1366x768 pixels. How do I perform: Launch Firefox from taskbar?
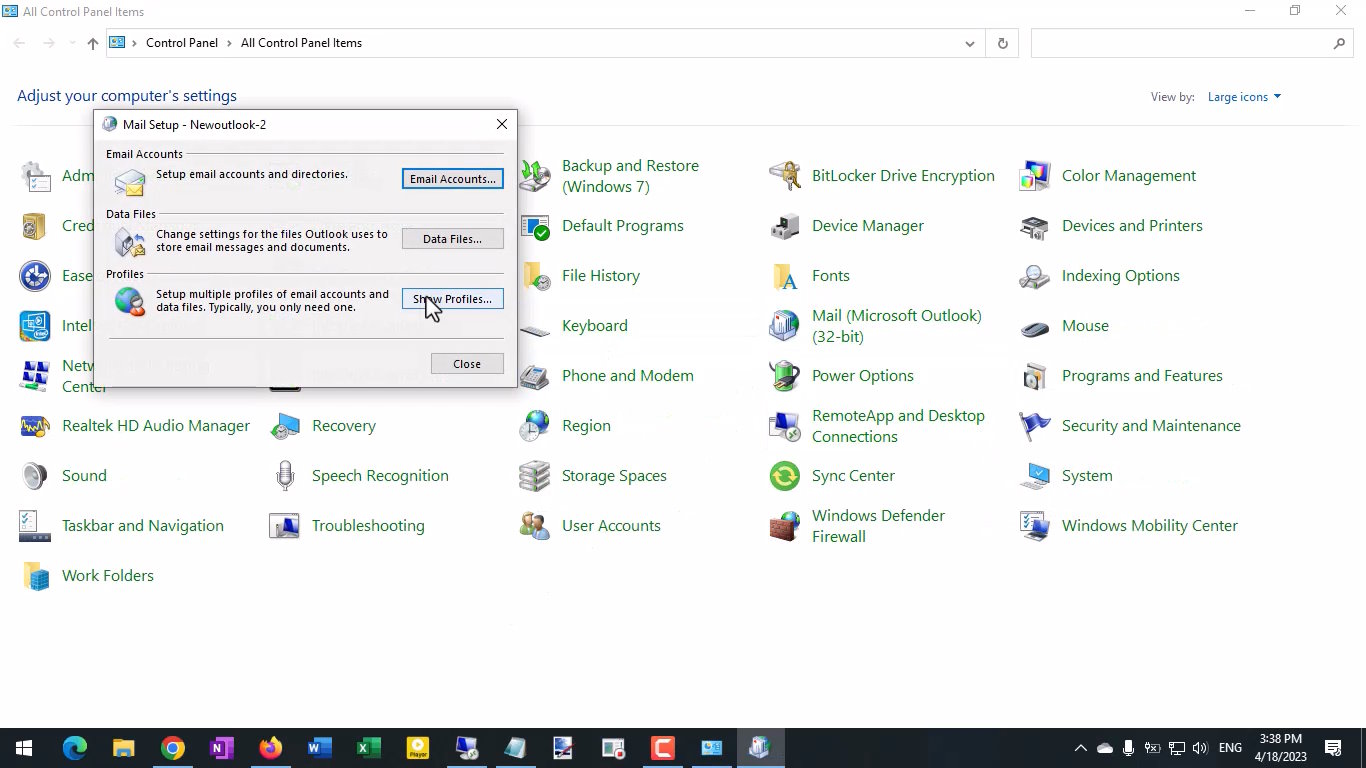(270, 748)
